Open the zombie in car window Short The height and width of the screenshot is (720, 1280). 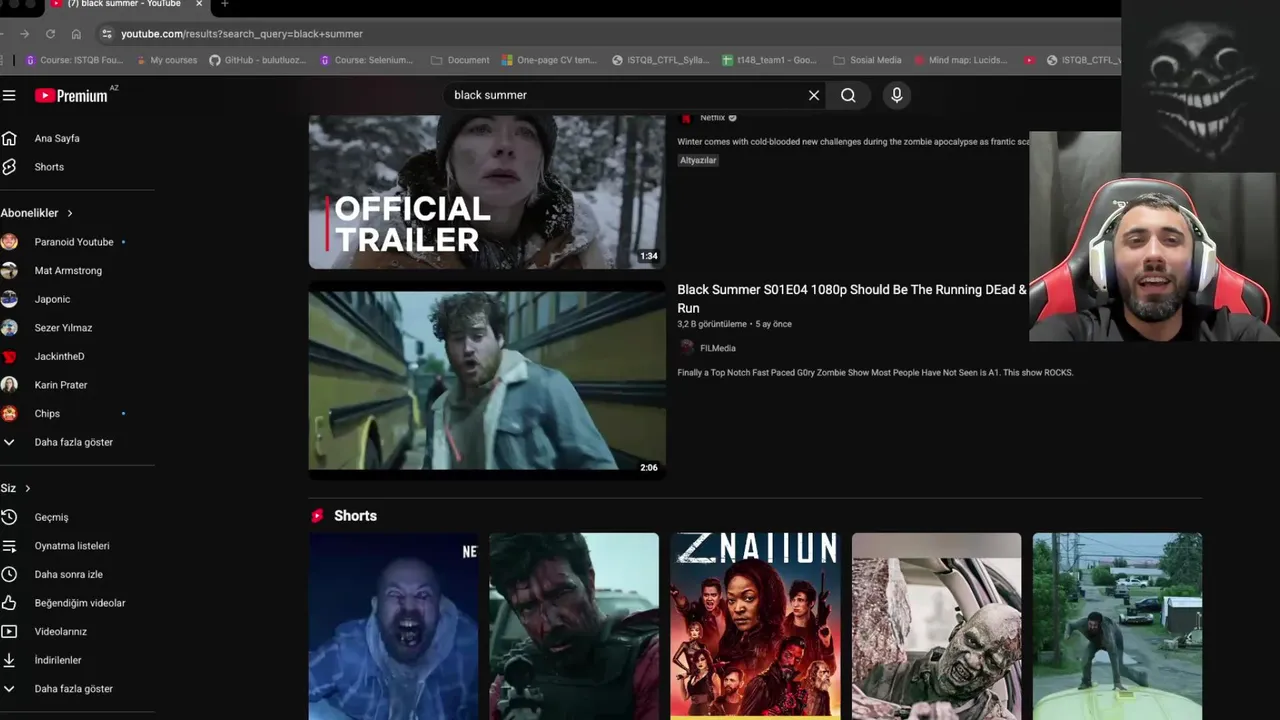[x=936, y=626]
